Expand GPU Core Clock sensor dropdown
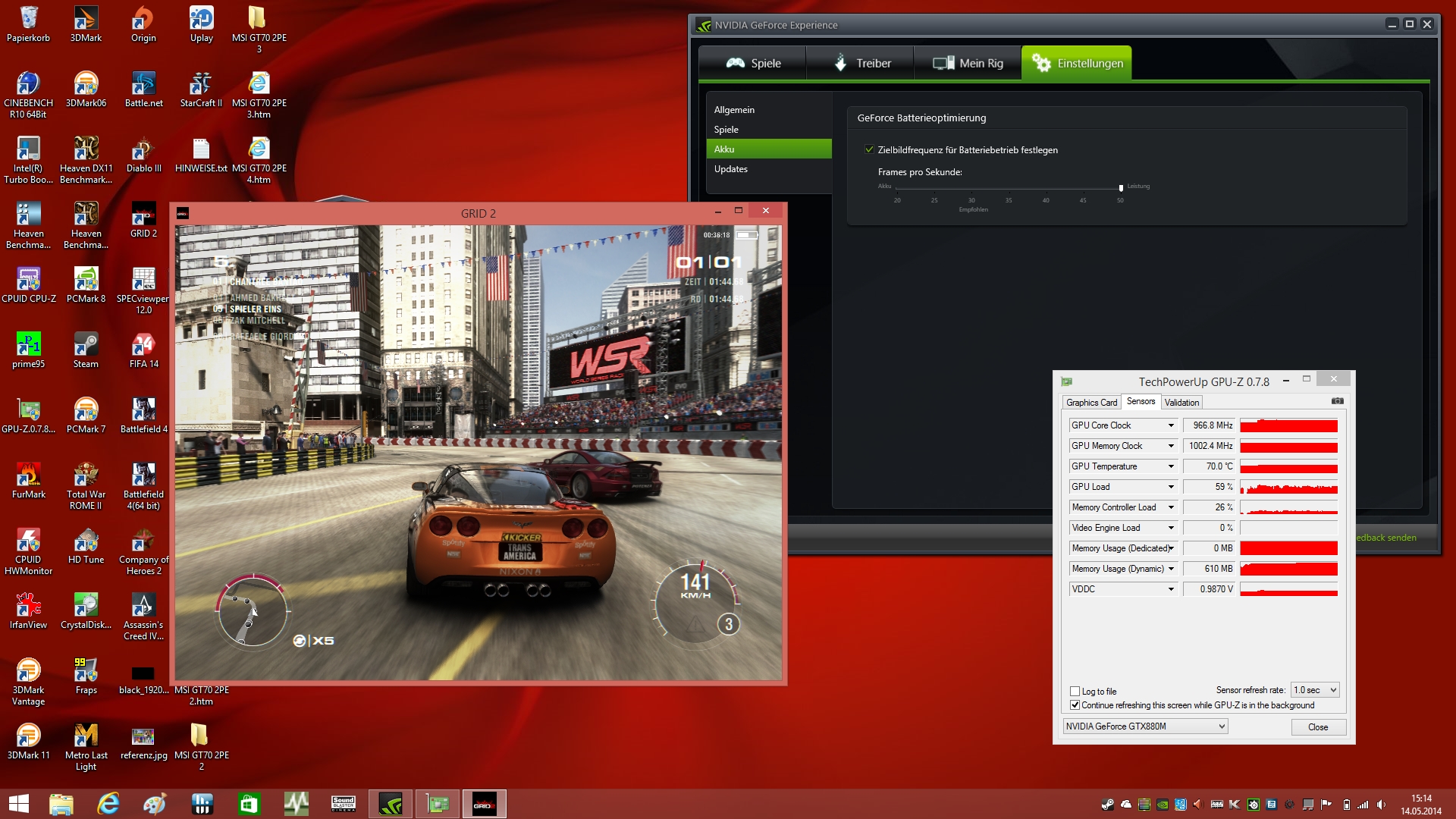This screenshot has width=1456, height=819. click(1171, 425)
